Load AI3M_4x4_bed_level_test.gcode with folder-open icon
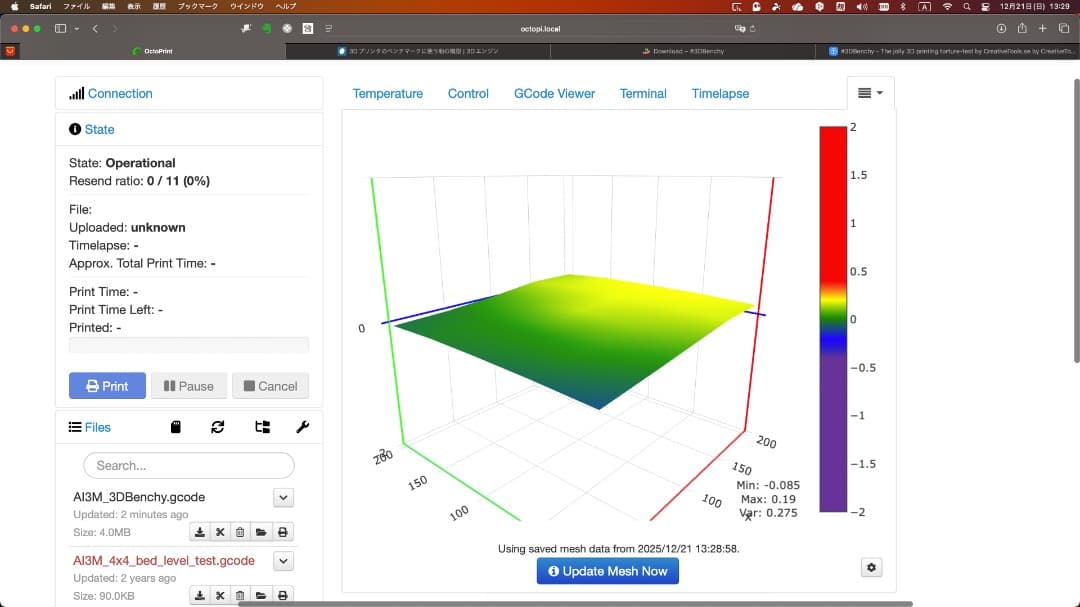Image resolution: width=1080 pixels, height=607 pixels. (x=262, y=593)
